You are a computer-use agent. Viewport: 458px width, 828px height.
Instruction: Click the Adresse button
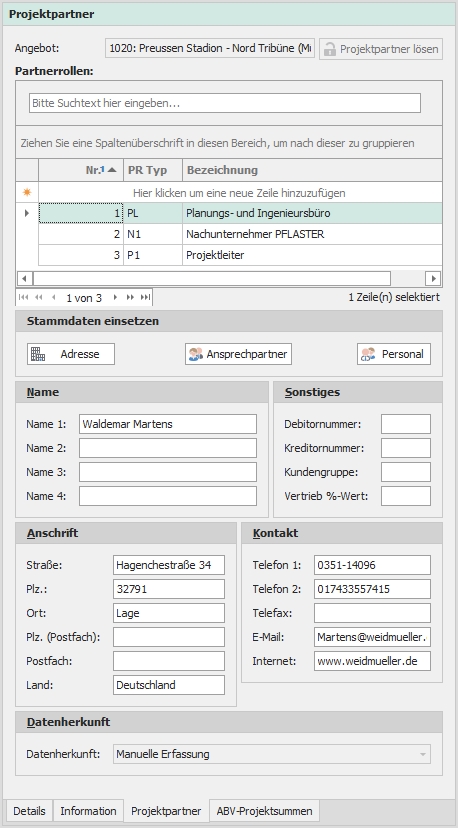[71, 354]
